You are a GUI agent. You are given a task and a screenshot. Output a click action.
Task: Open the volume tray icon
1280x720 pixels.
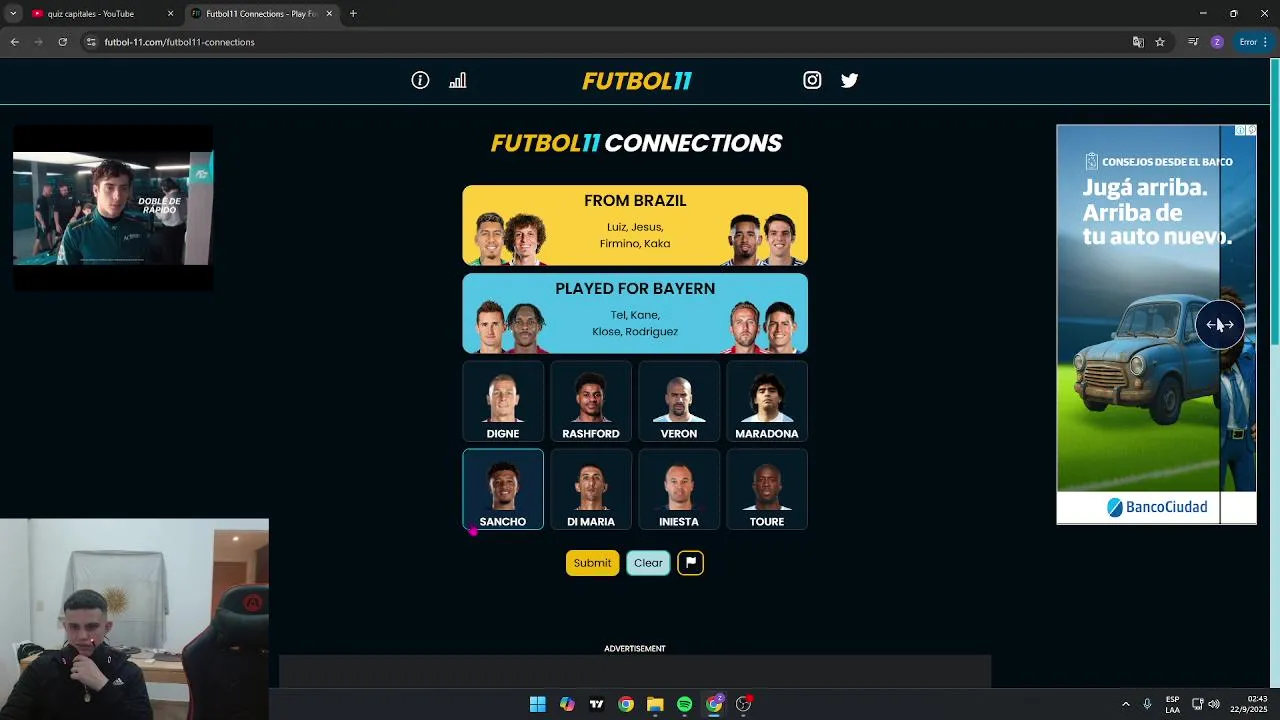1214,704
